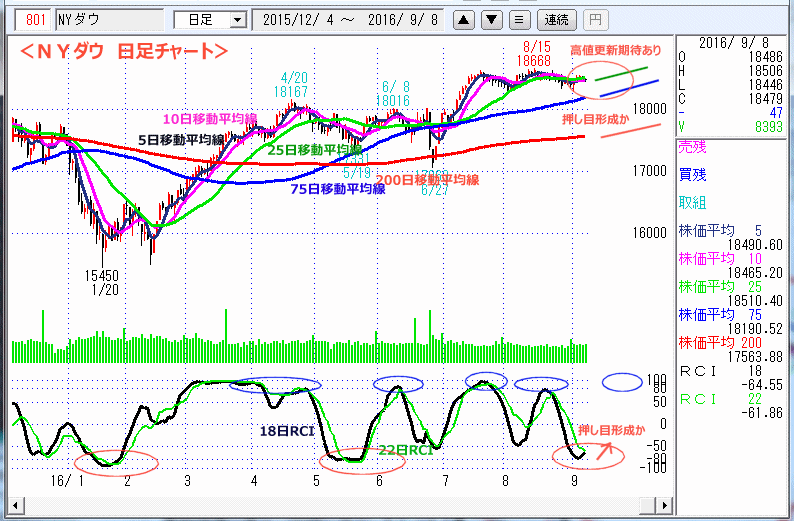Click the NYダウ name field

coord(108,19)
